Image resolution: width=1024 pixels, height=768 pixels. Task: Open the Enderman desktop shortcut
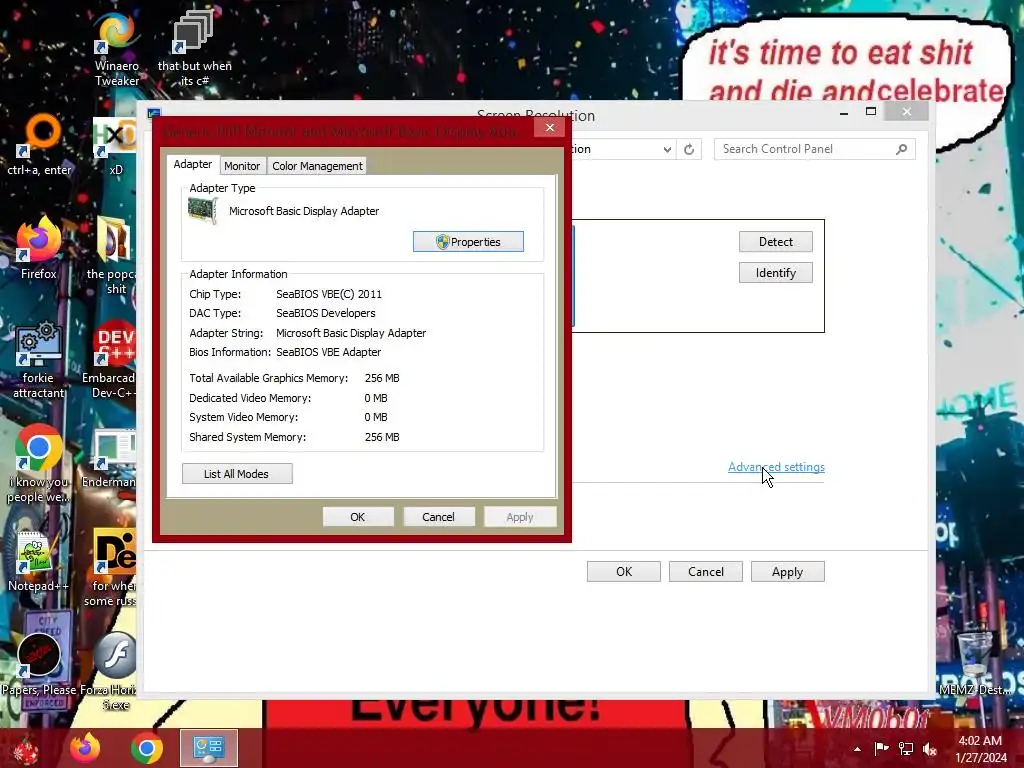point(110,458)
